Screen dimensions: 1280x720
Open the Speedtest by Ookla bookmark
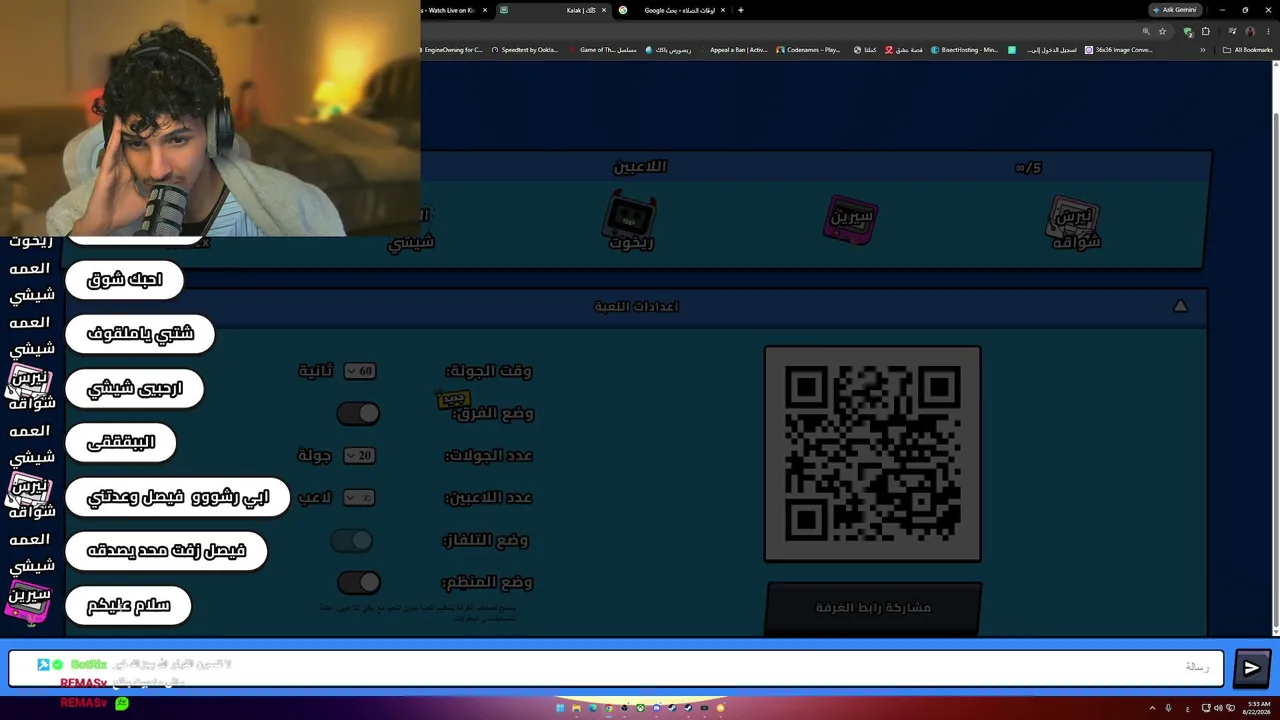525,50
